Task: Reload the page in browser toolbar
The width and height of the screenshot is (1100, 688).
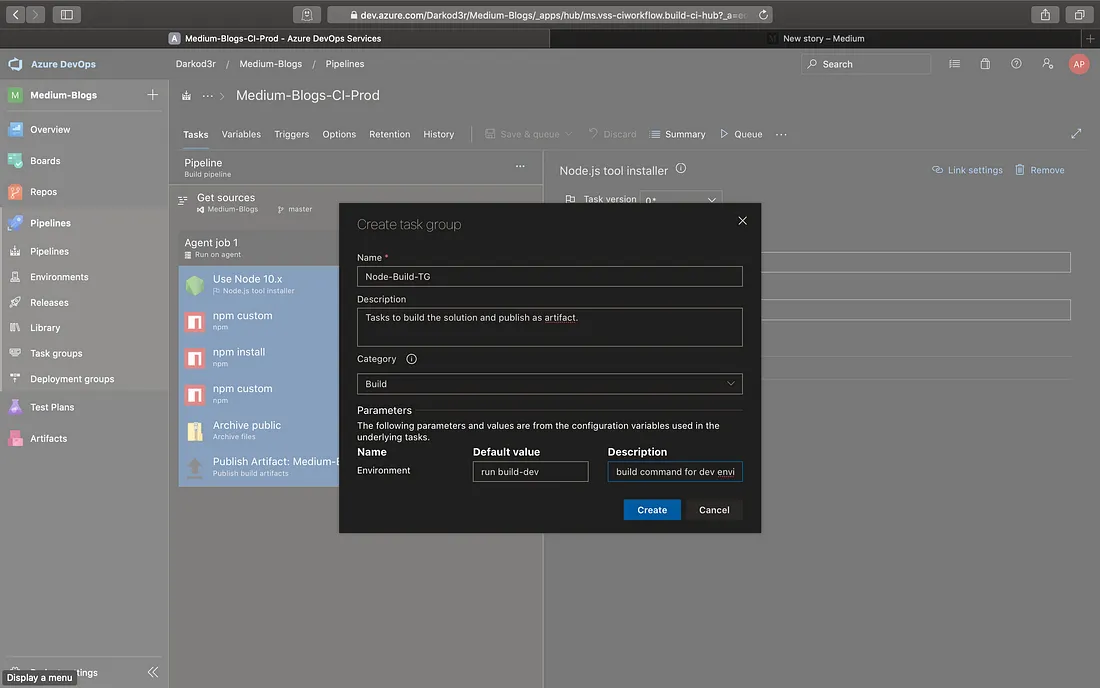Action: (763, 15)
